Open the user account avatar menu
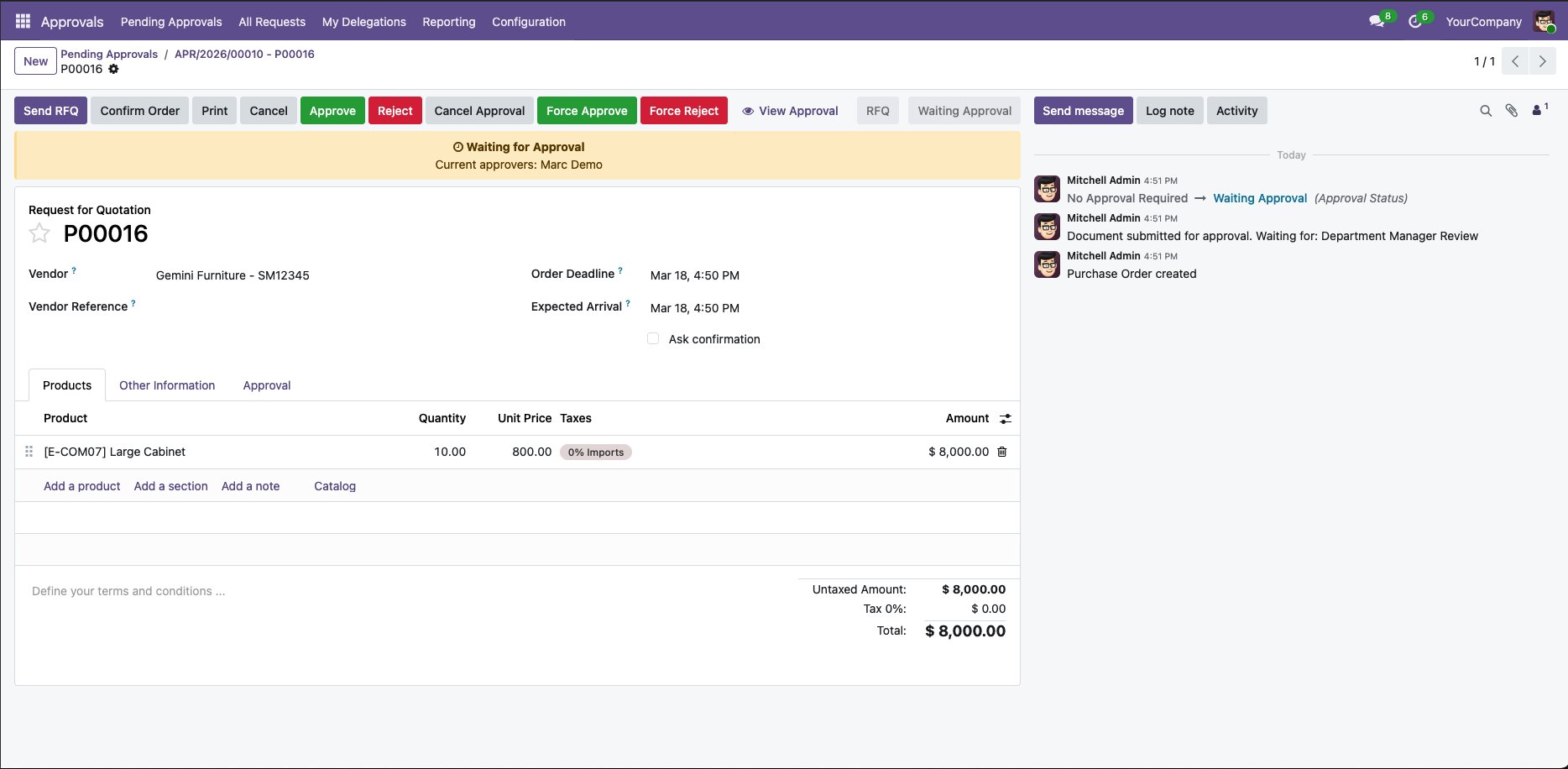 [x=1544, y=21]
